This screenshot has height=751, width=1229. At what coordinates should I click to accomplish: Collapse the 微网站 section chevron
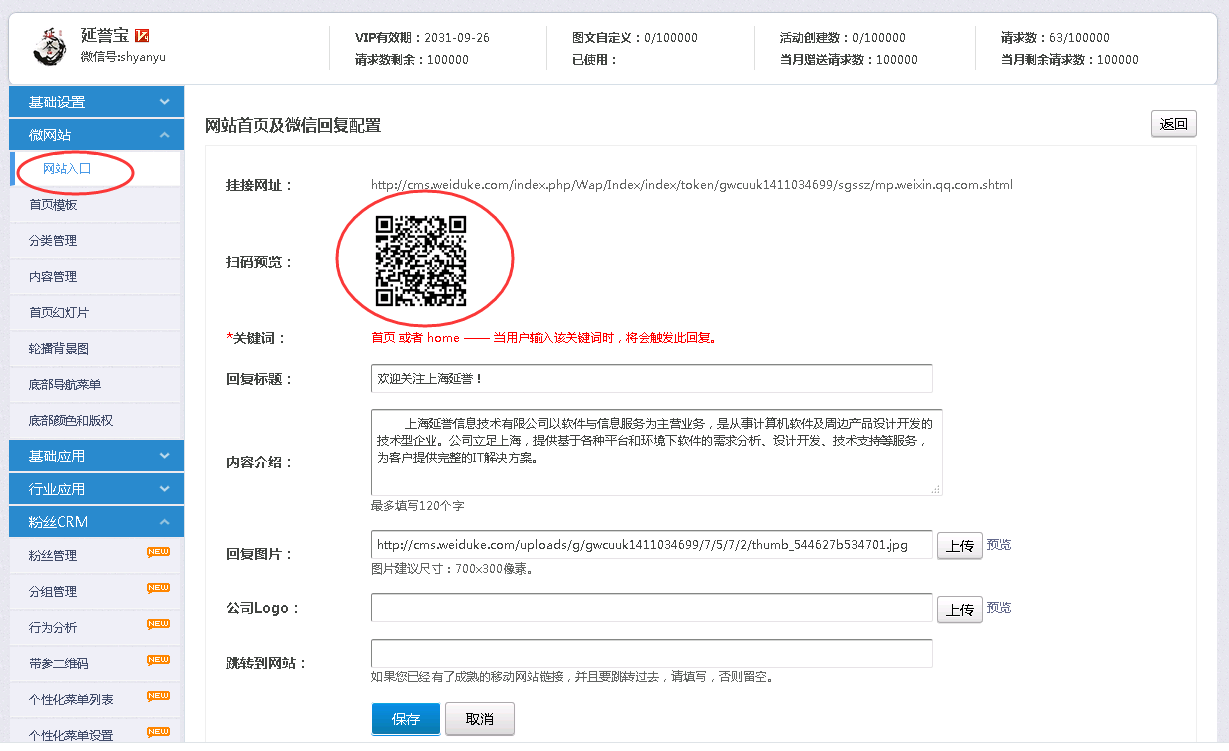click(165, 135)
